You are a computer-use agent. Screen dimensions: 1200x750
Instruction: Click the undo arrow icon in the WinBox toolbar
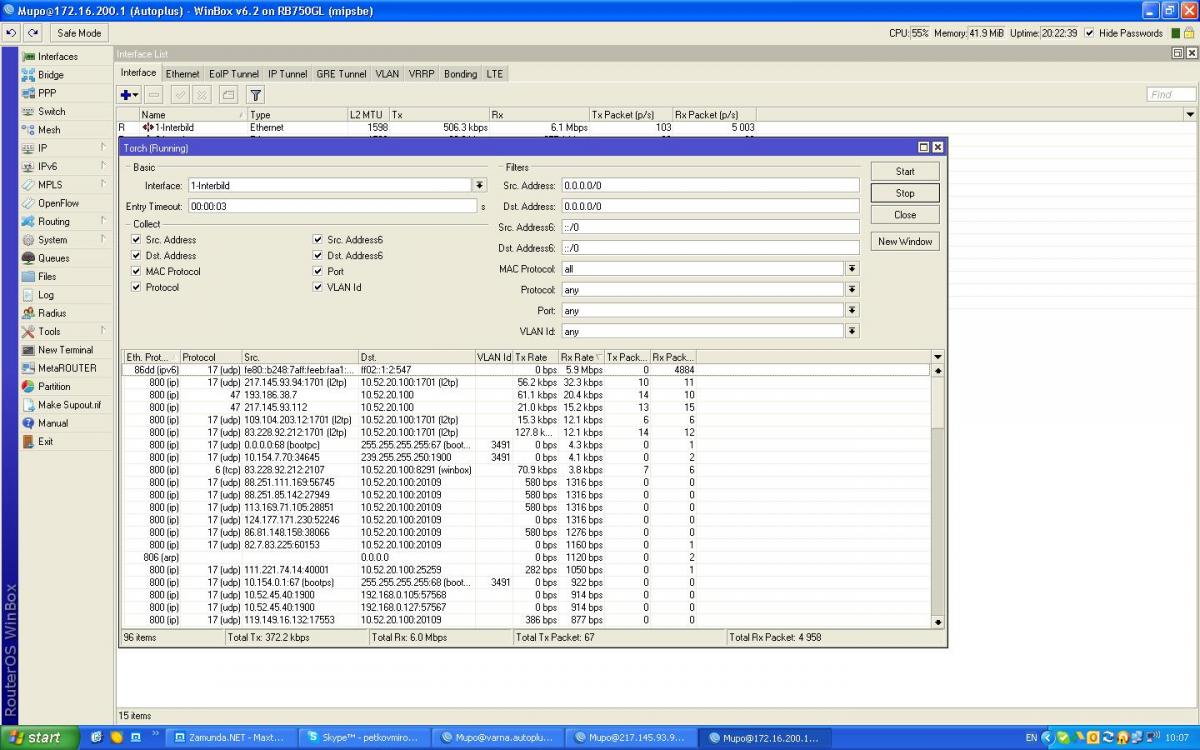click(12, 33)
